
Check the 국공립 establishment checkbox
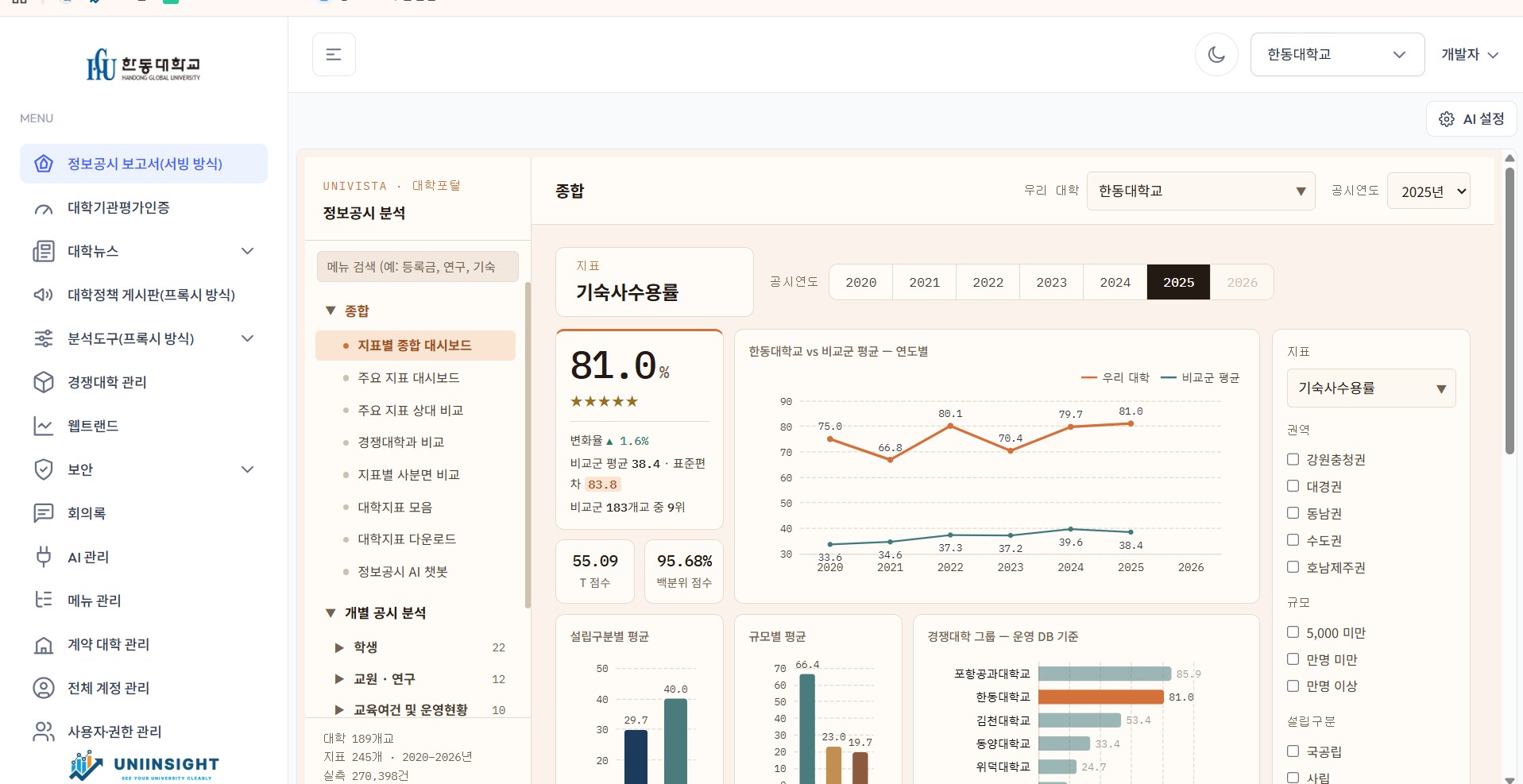point(1293,751)
